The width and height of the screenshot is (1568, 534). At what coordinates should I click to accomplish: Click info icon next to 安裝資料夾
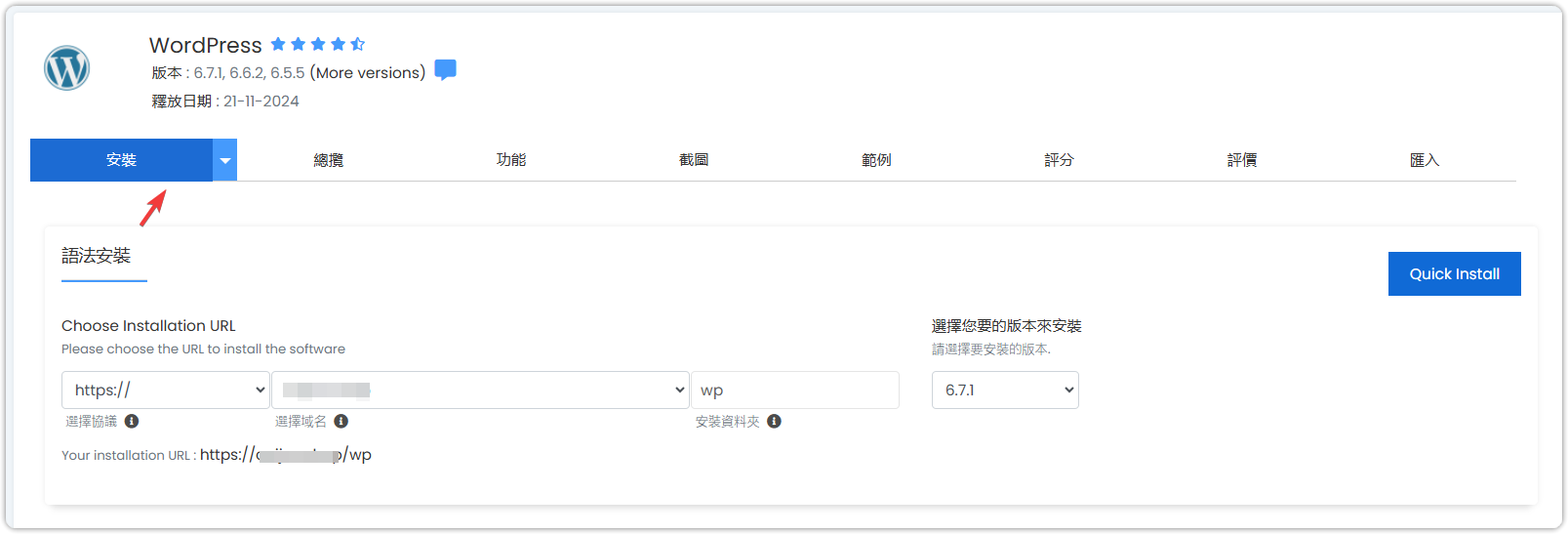pyautogui.click(x=774, y=421)
